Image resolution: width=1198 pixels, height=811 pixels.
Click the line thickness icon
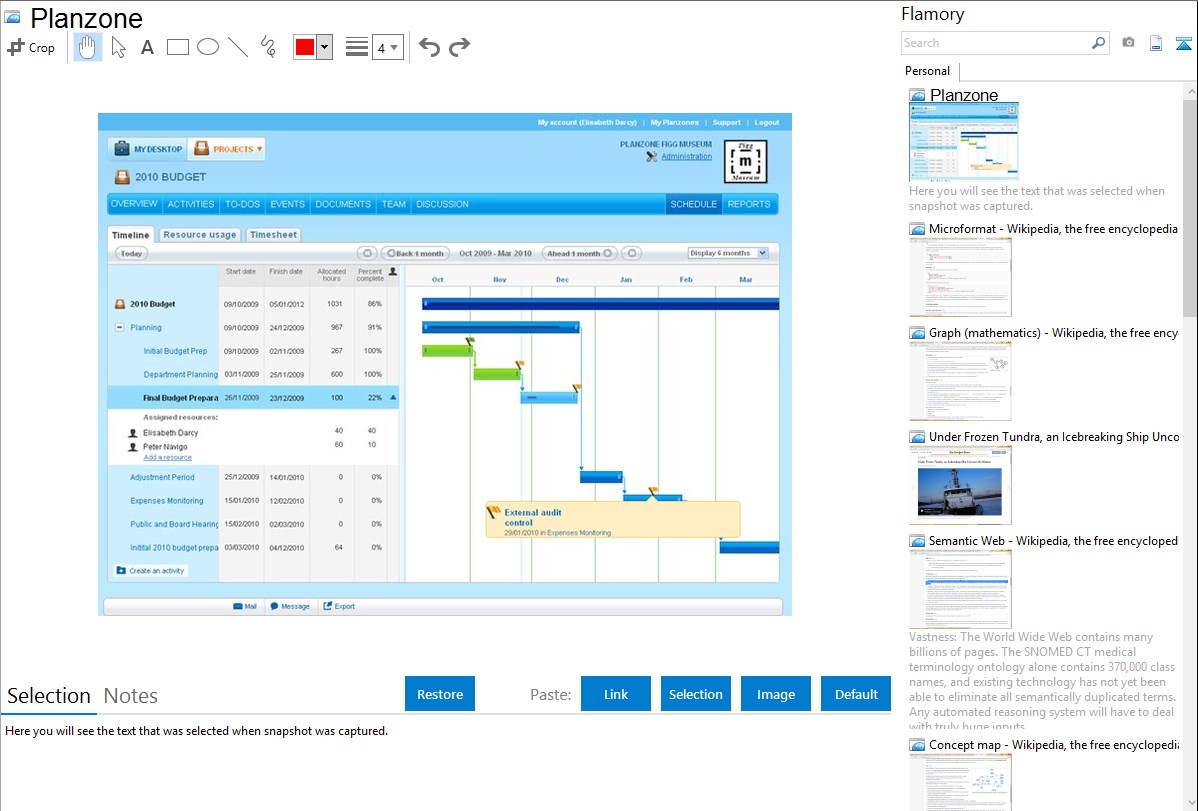pyautogui.click(x=356, y=47)
